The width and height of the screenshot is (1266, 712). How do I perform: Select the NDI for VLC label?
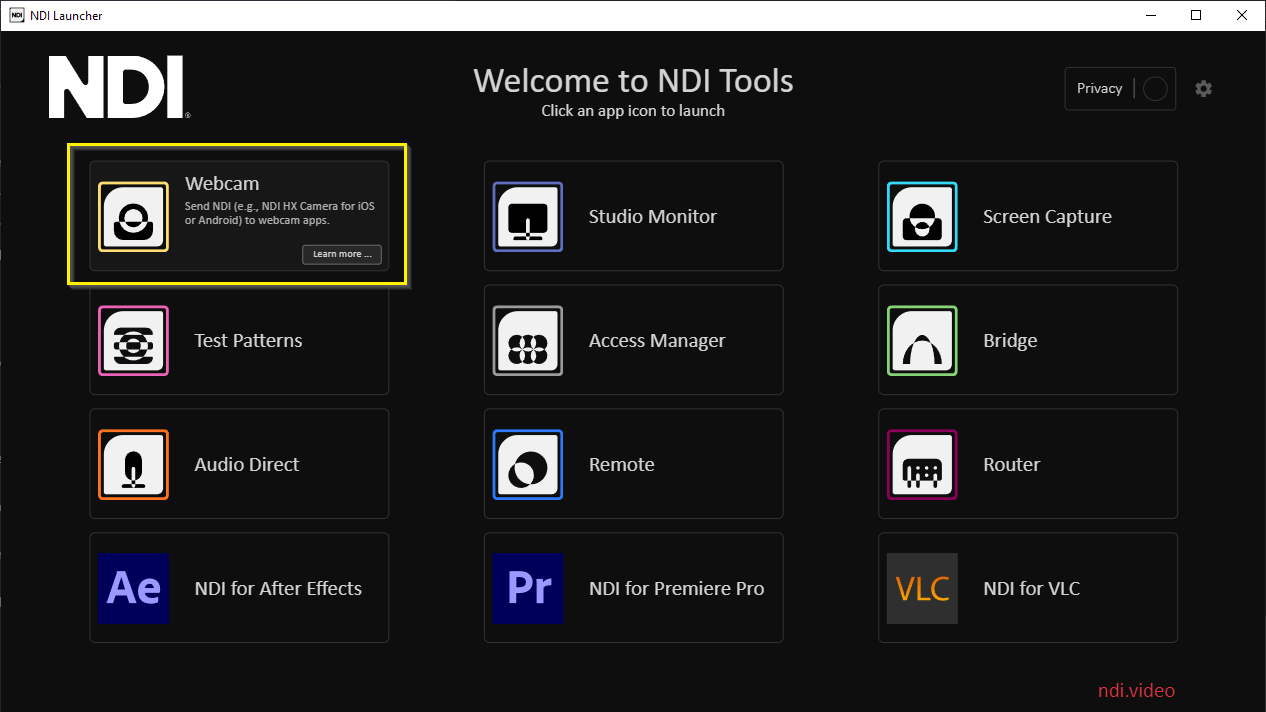(x=1032, y=589)
